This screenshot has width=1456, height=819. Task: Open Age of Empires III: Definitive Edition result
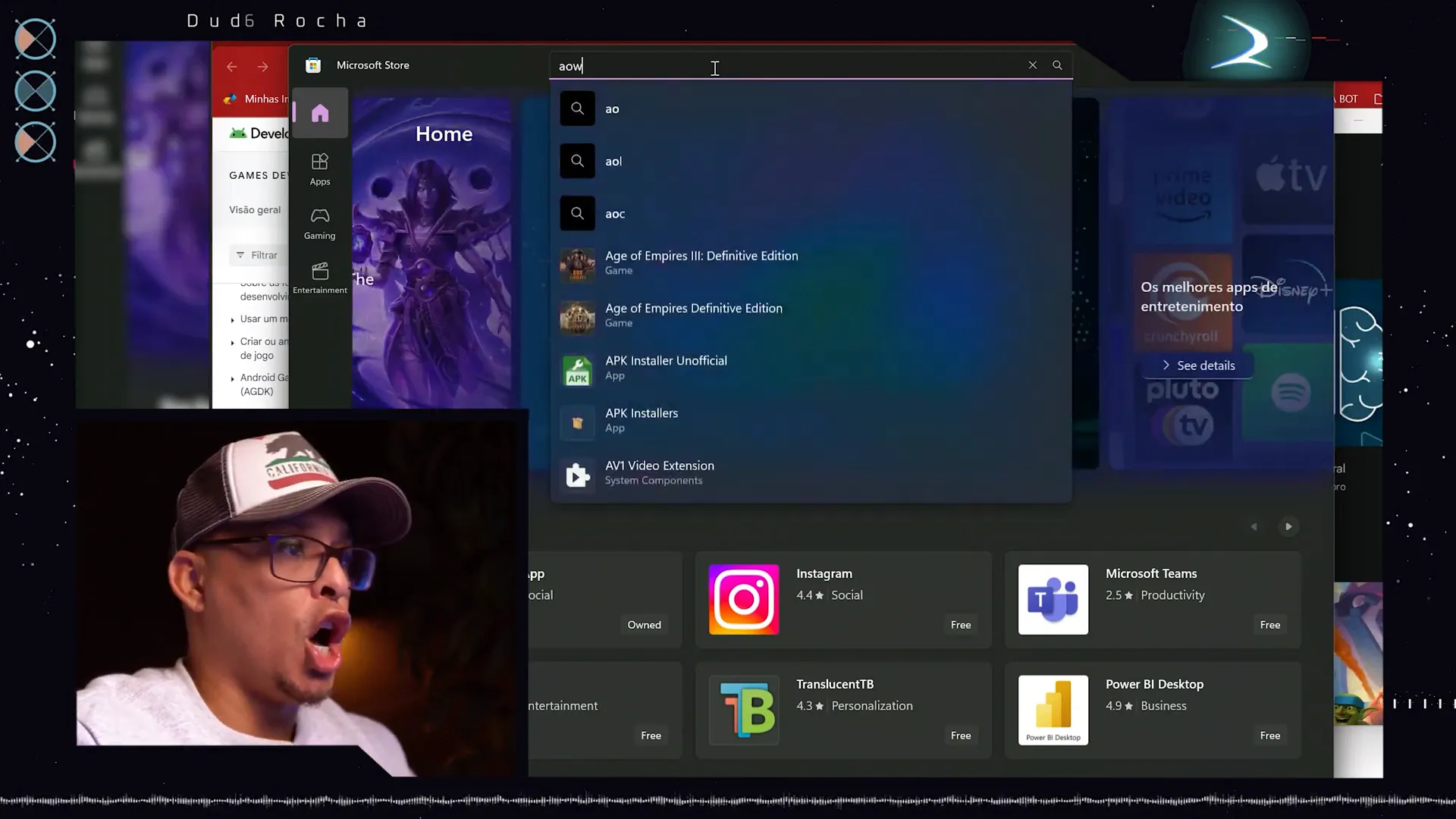pyautogui.click(x=811, y=265)
